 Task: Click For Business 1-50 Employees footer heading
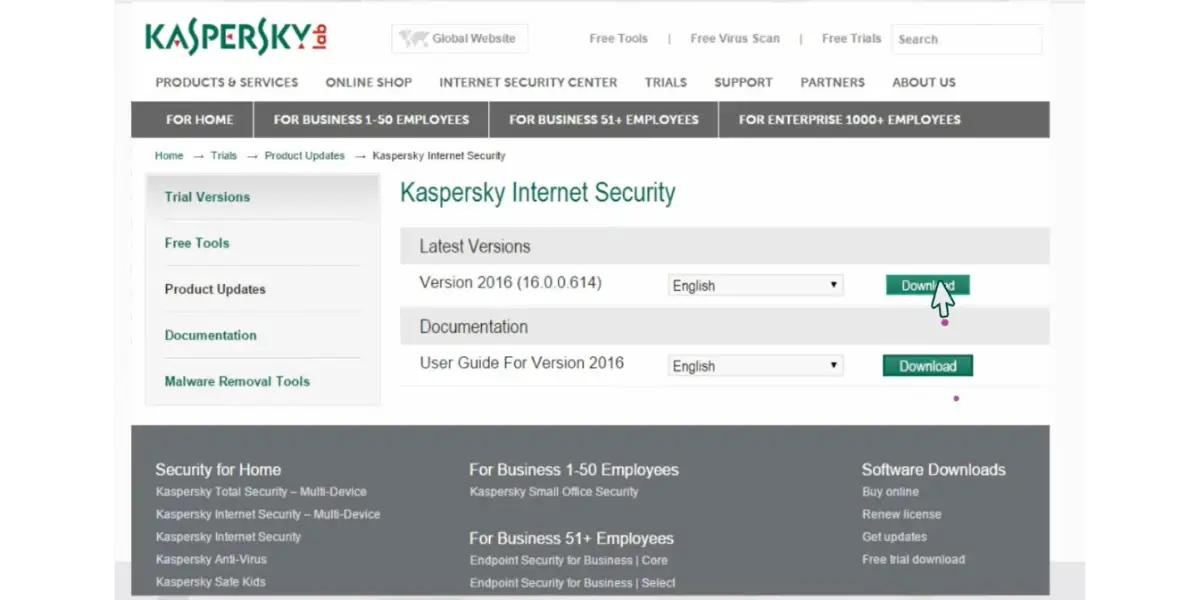(574, 469)
